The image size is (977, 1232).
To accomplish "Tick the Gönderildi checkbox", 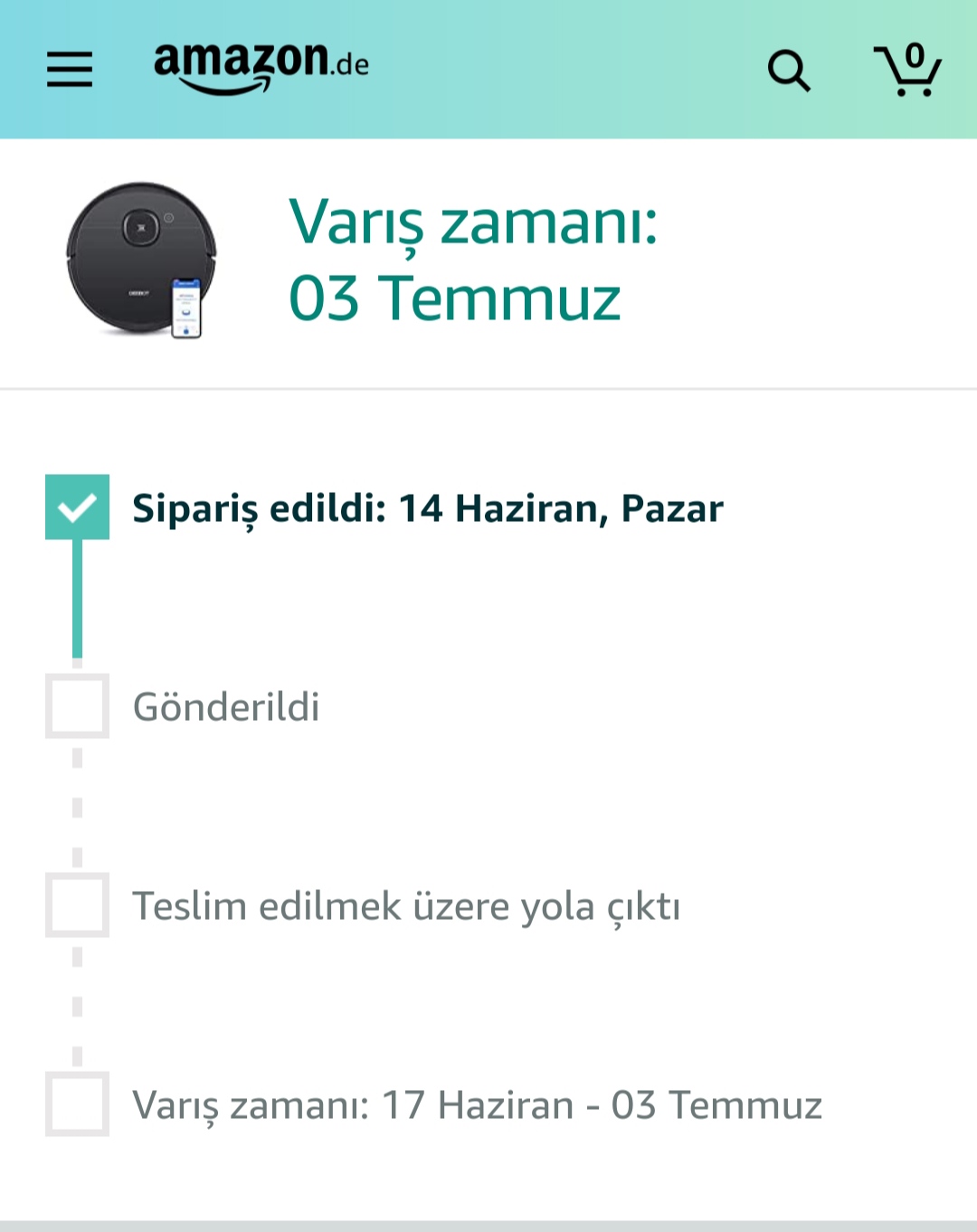I will click(78, 706).
